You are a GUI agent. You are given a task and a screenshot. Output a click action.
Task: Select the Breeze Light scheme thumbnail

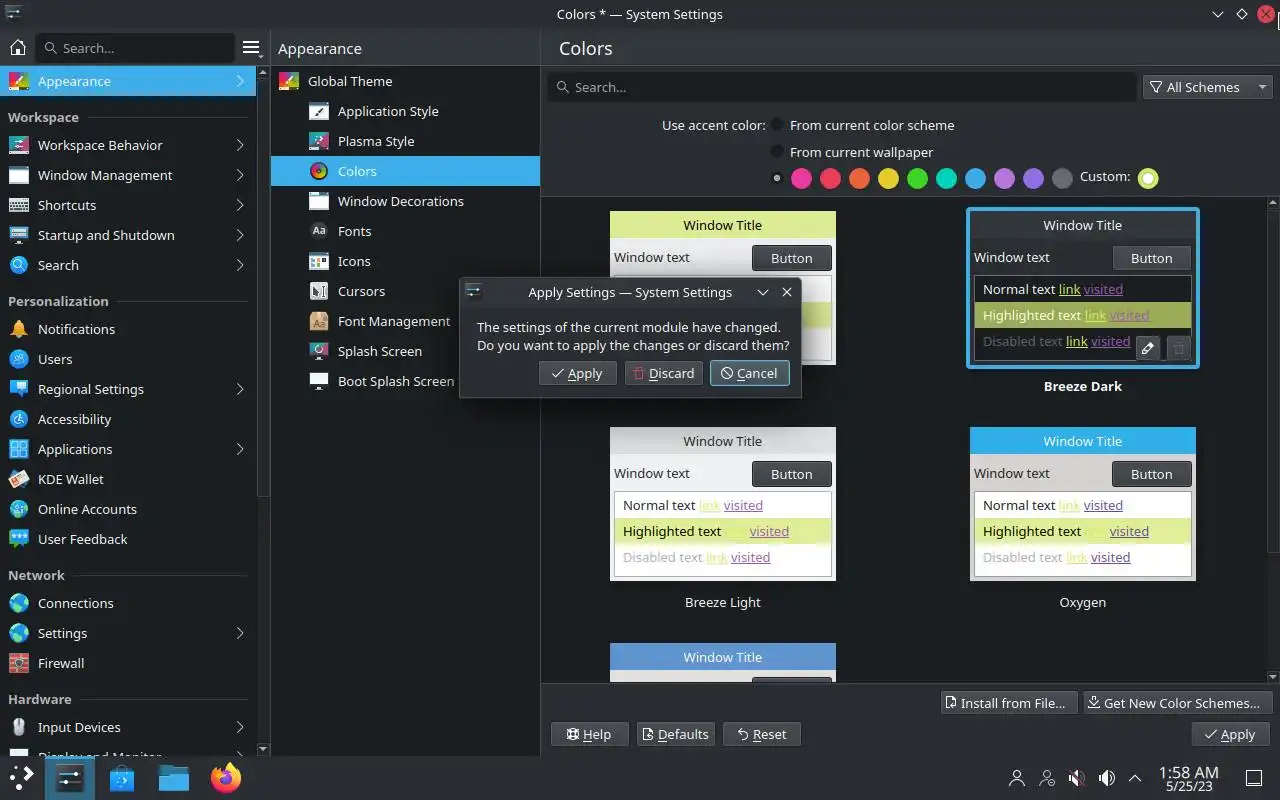click(723, 504)
